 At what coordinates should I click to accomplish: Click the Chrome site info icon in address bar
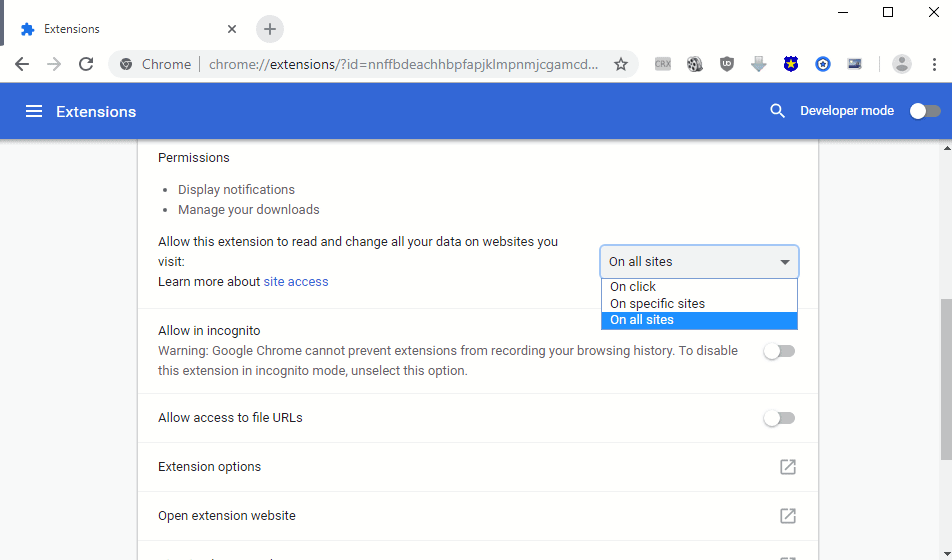[x=126, y=64]
